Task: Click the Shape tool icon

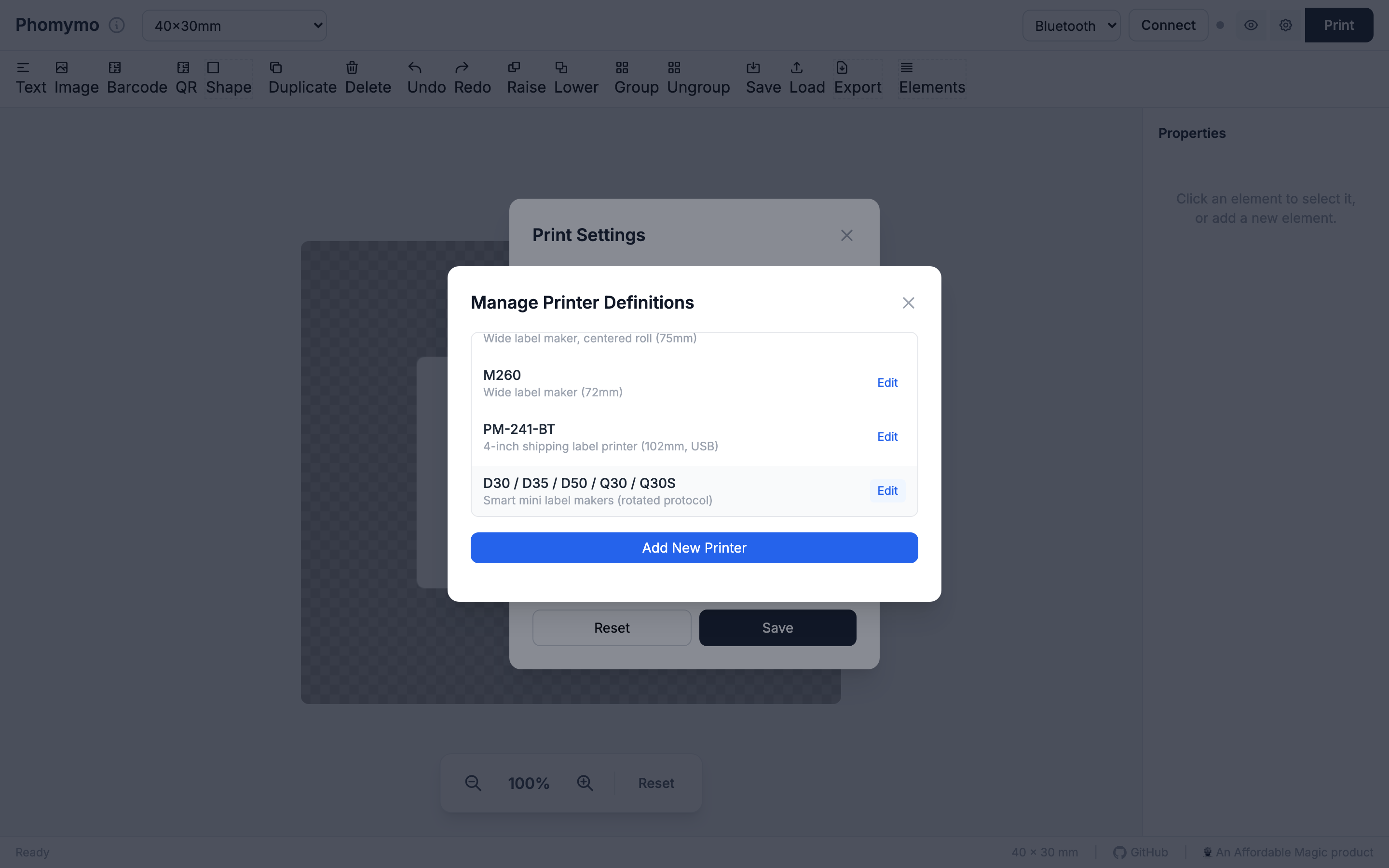Action: click(213, 68)
